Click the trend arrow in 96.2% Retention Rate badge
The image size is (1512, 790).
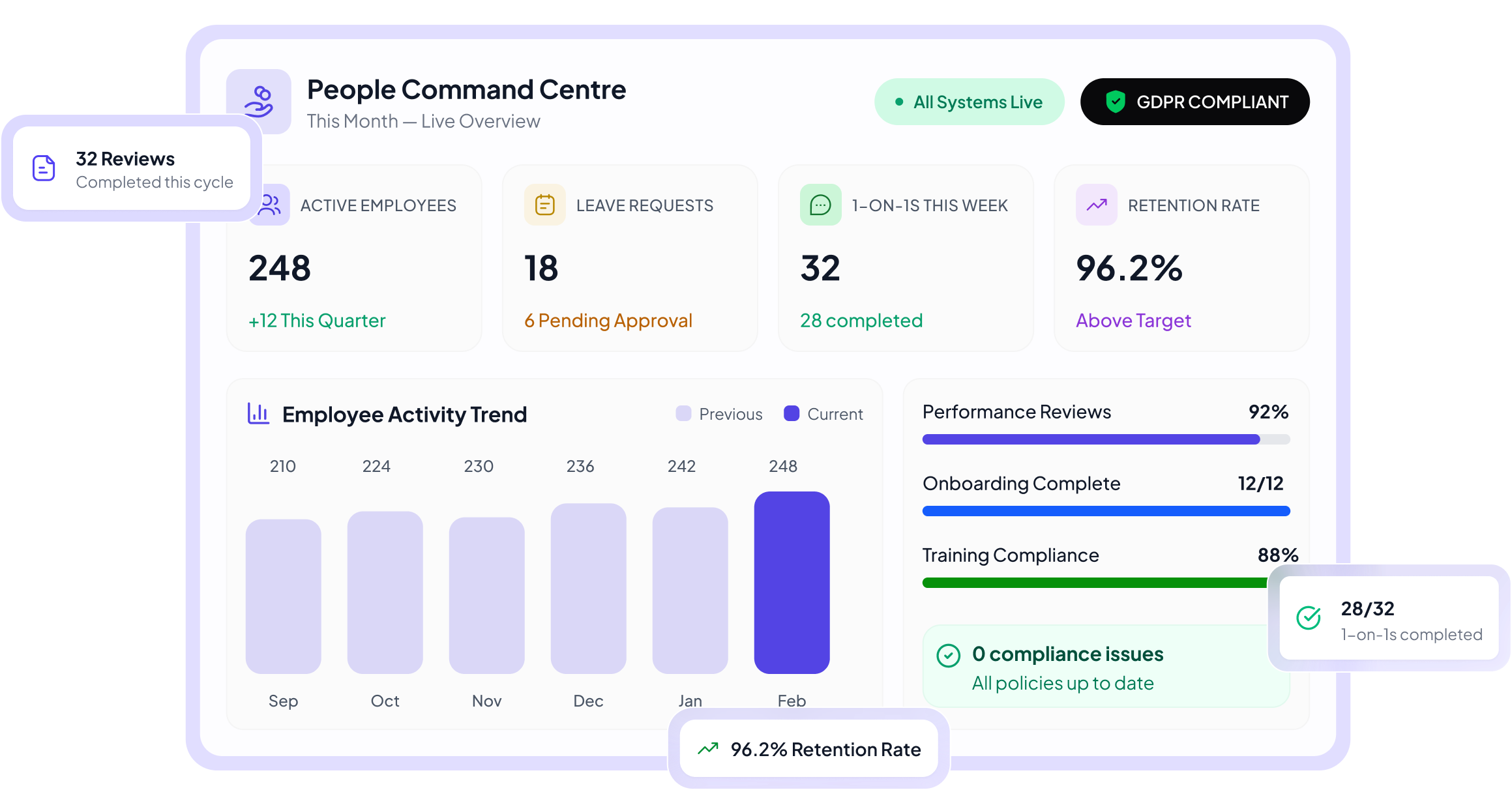click(x=708, y=749)
